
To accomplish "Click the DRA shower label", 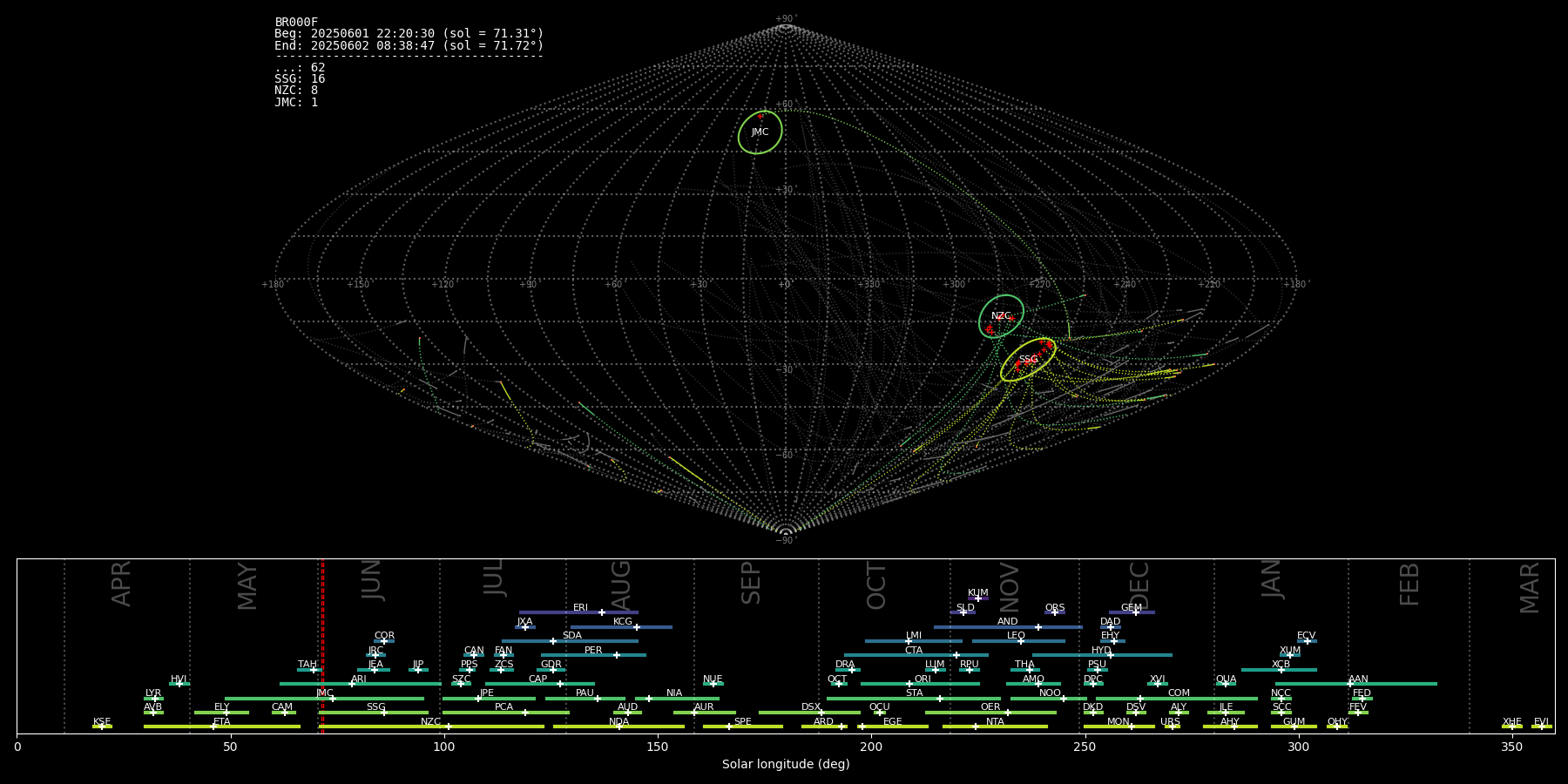I will [x=845, y=665].
